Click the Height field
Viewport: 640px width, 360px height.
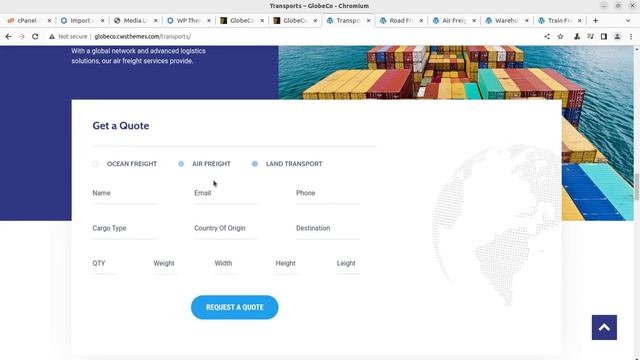click(x=287, y=264)
